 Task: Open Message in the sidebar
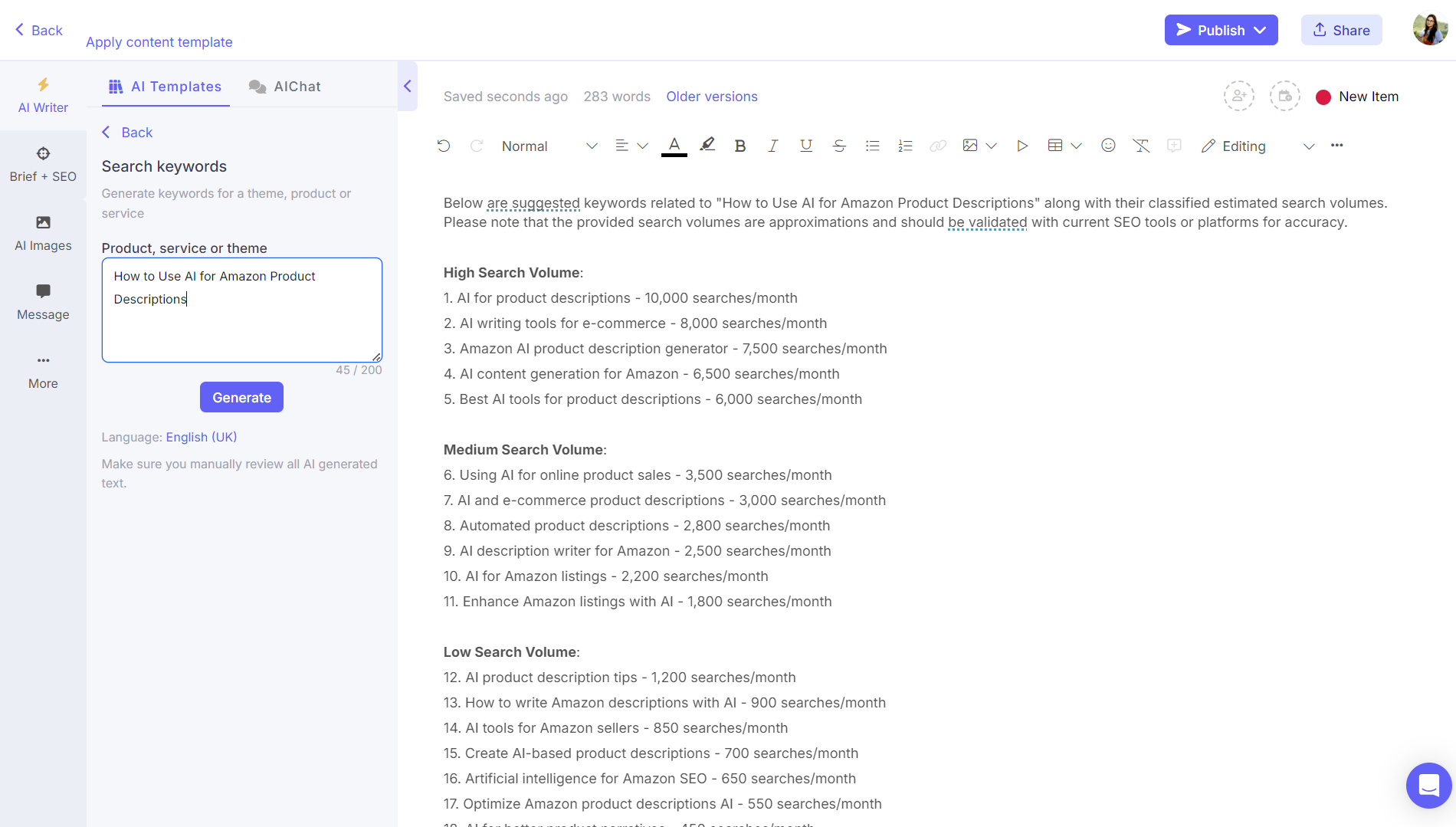(x=43, y=303)
